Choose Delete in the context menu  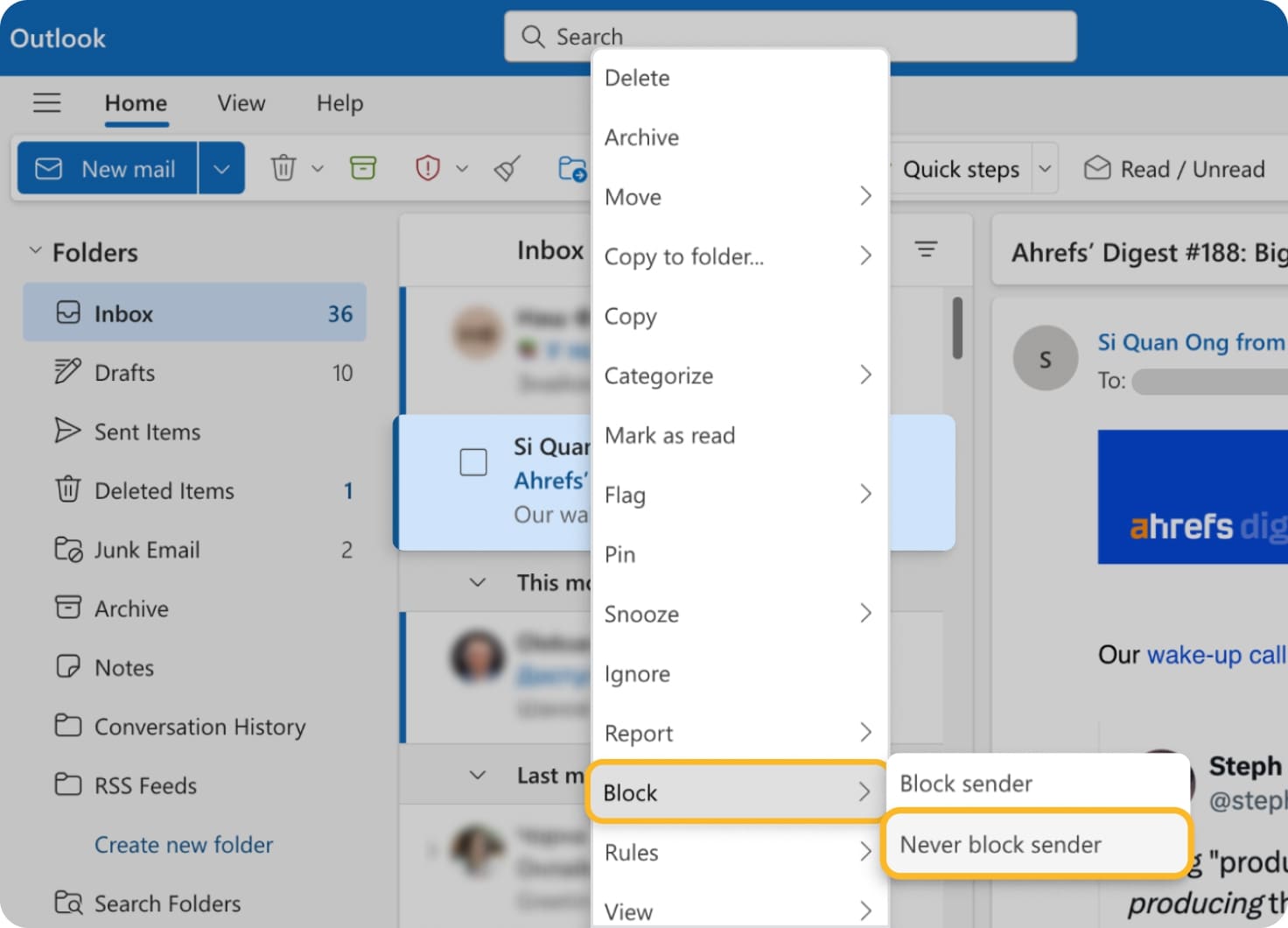point(740,78)
